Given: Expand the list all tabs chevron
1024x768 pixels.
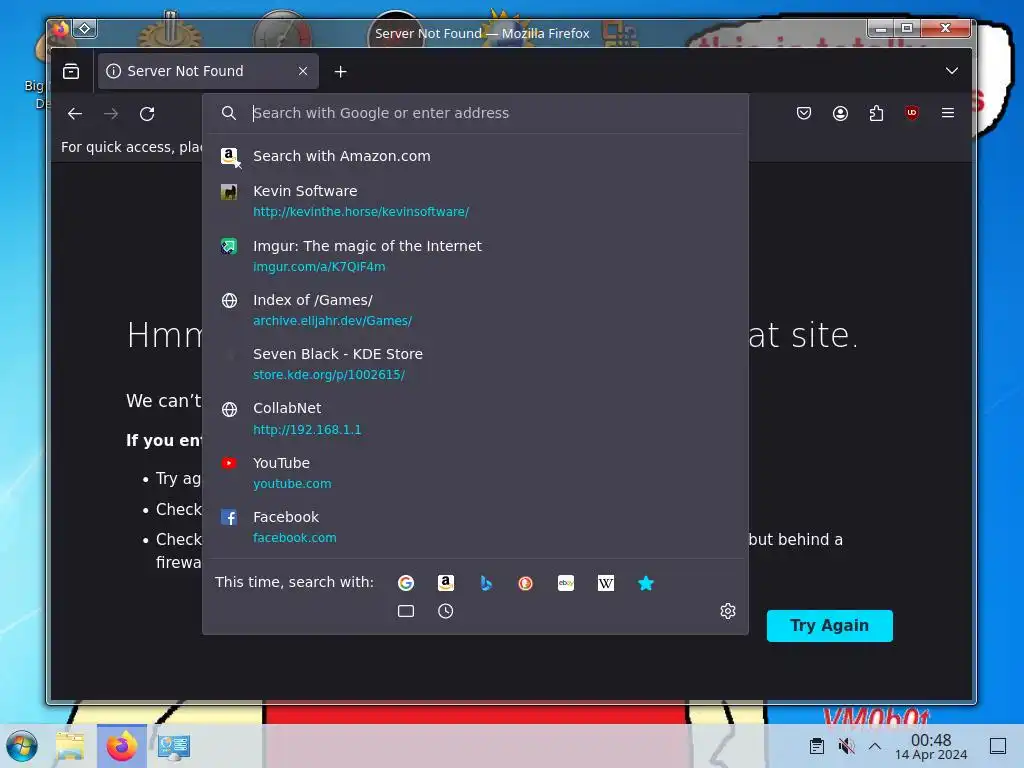Looking at the screenshot, I should [952, 71].
